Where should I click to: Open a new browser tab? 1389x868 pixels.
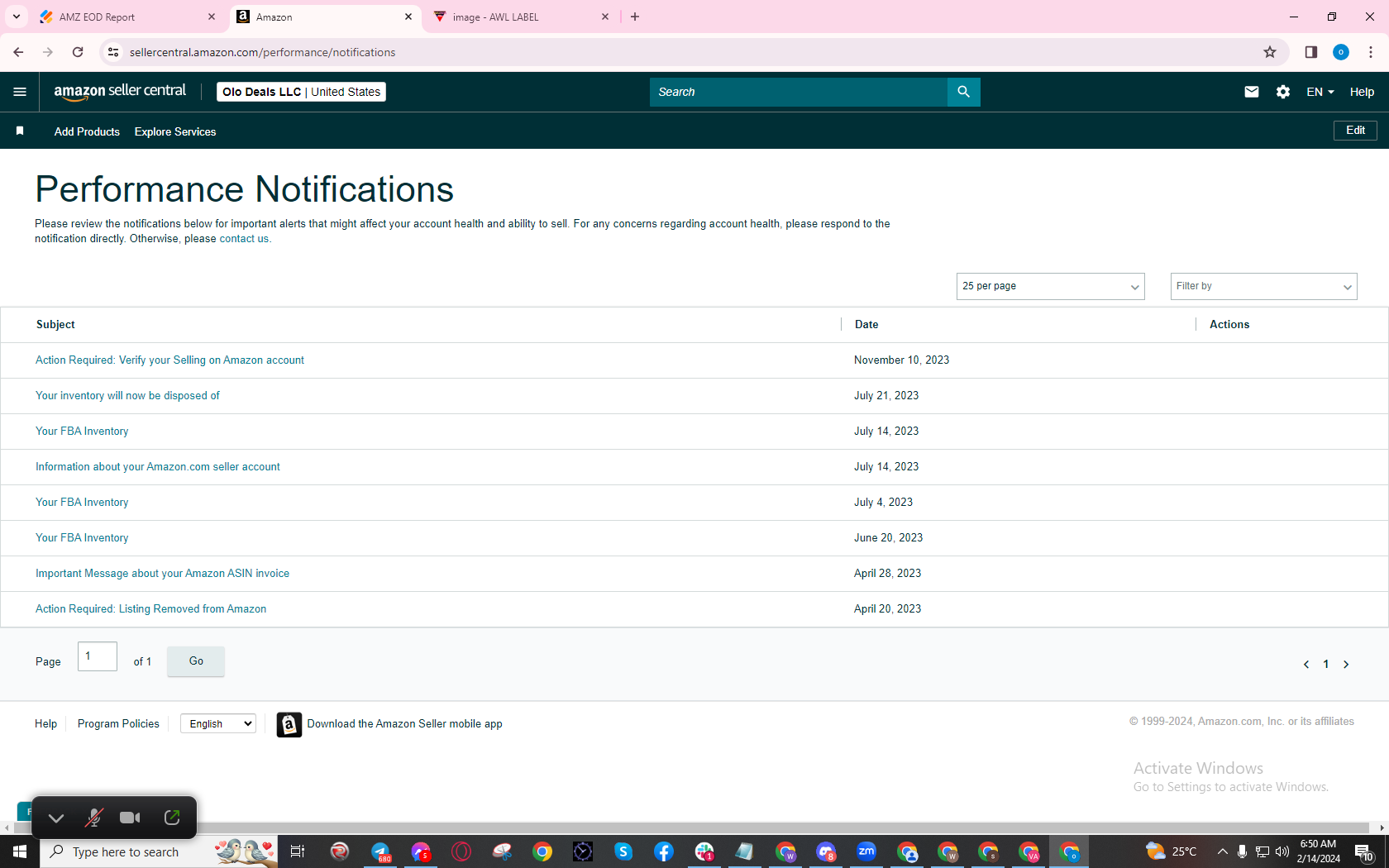pyautogui.click(x=635, y=17)
